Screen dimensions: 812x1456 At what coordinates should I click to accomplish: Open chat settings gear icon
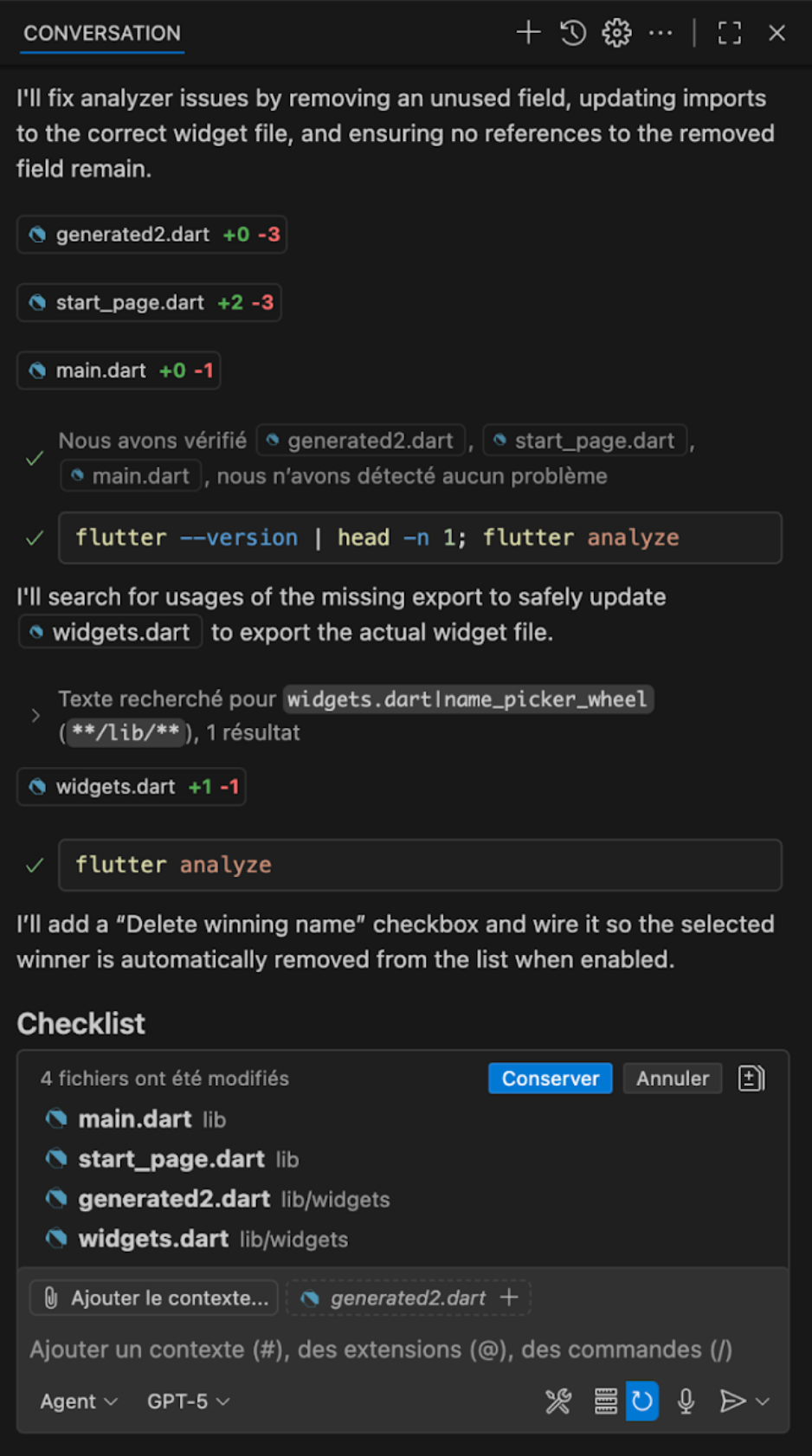click(x=616, y=33)
